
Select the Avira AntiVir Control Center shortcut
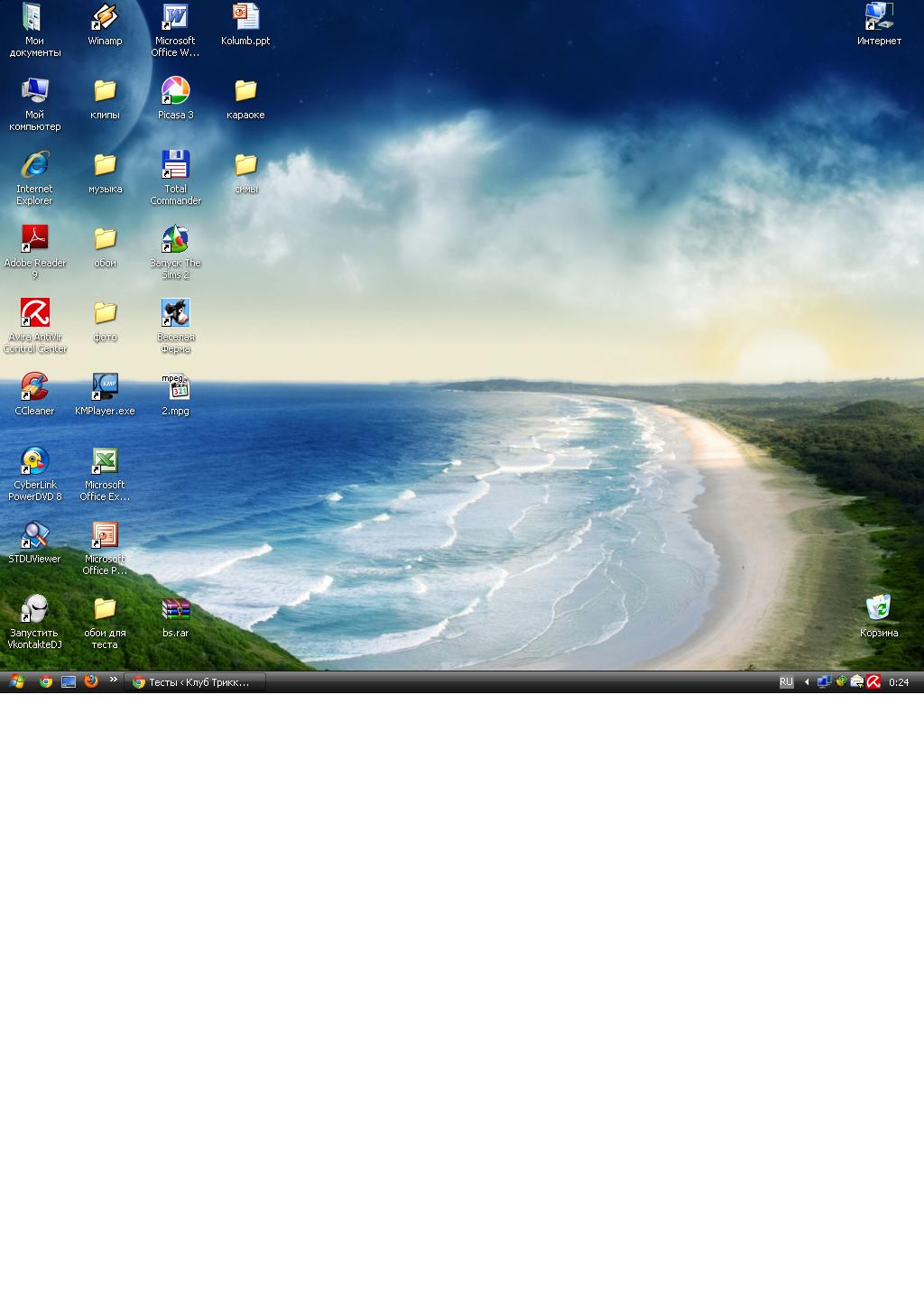(34, 313)
